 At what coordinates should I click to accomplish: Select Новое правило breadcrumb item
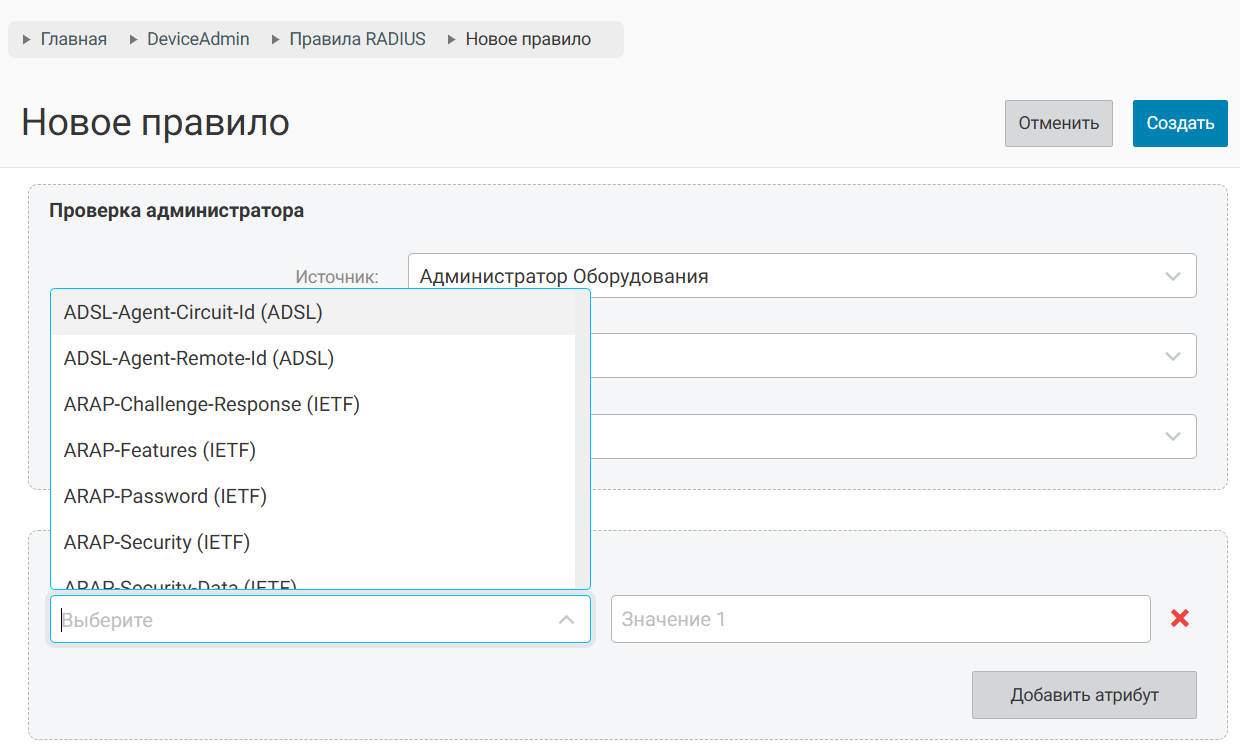(528, 39)
